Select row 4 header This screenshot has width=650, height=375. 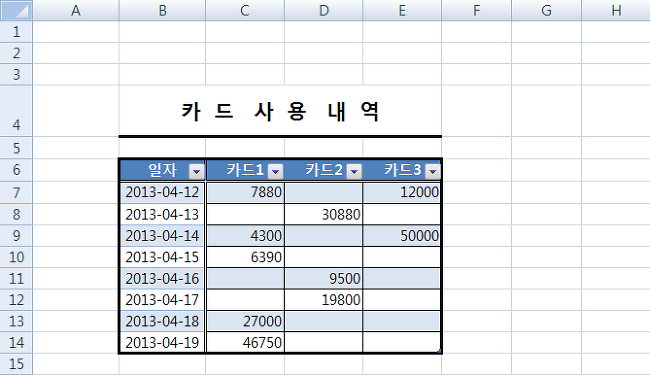pos(16,111)
